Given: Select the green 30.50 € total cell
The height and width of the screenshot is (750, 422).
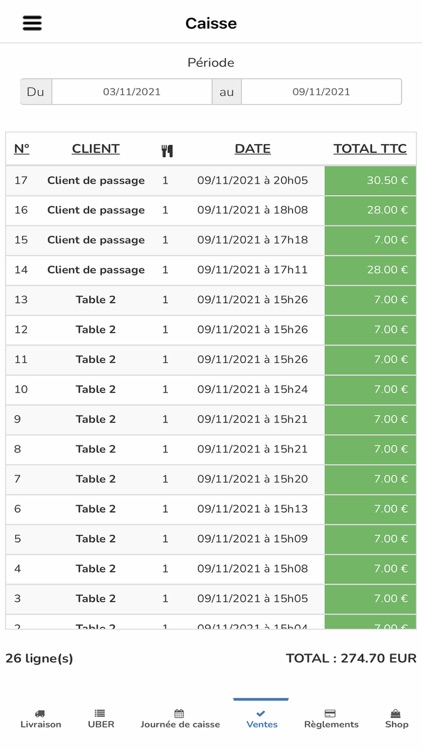Looking at the screenshot, I should 370,180.
